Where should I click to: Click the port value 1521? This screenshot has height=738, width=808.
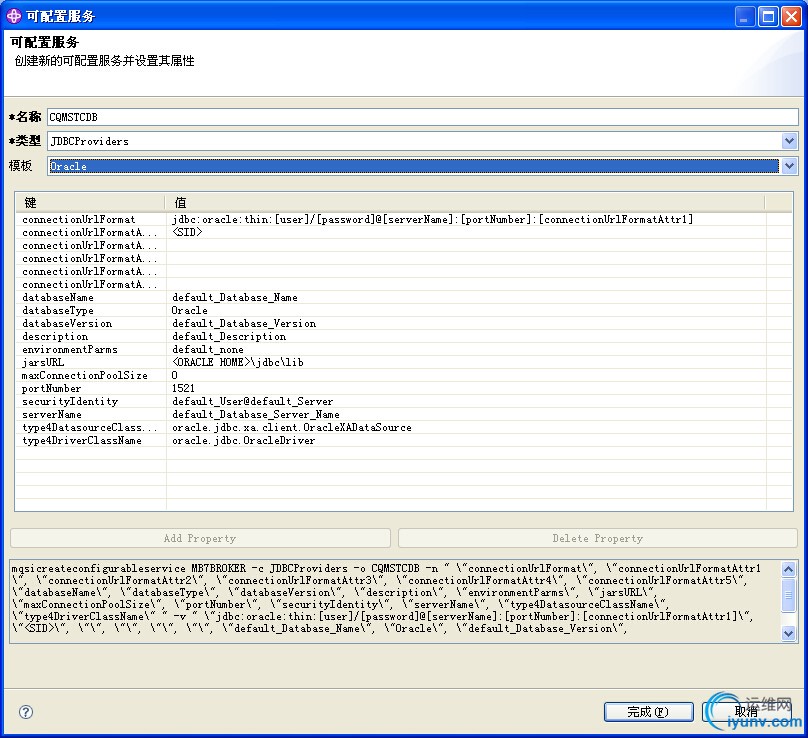click(x=183, y=388)
